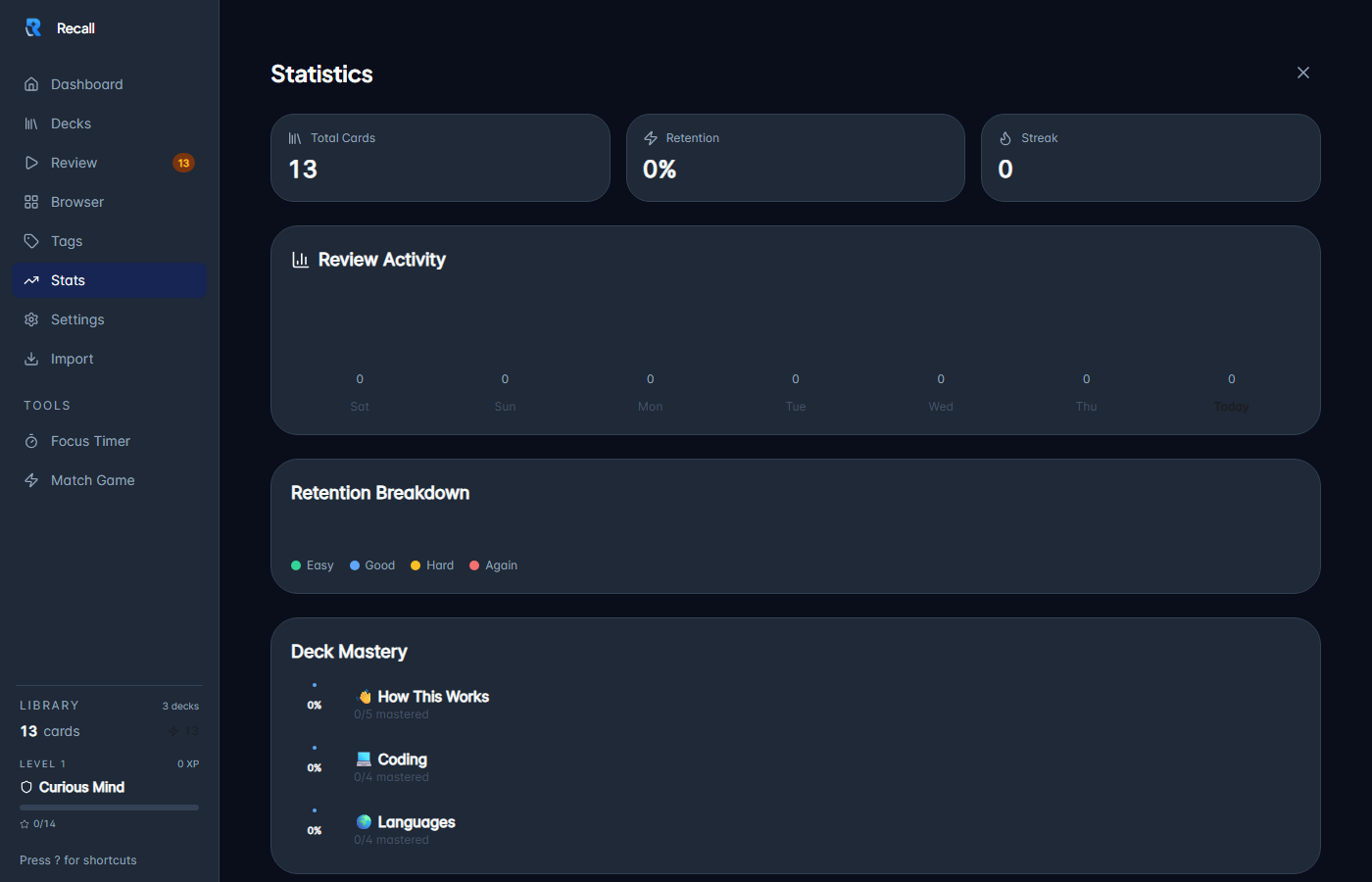Click the "3 decks" library count
Viewport: 1372px width, 882px height.
[180, 706]
